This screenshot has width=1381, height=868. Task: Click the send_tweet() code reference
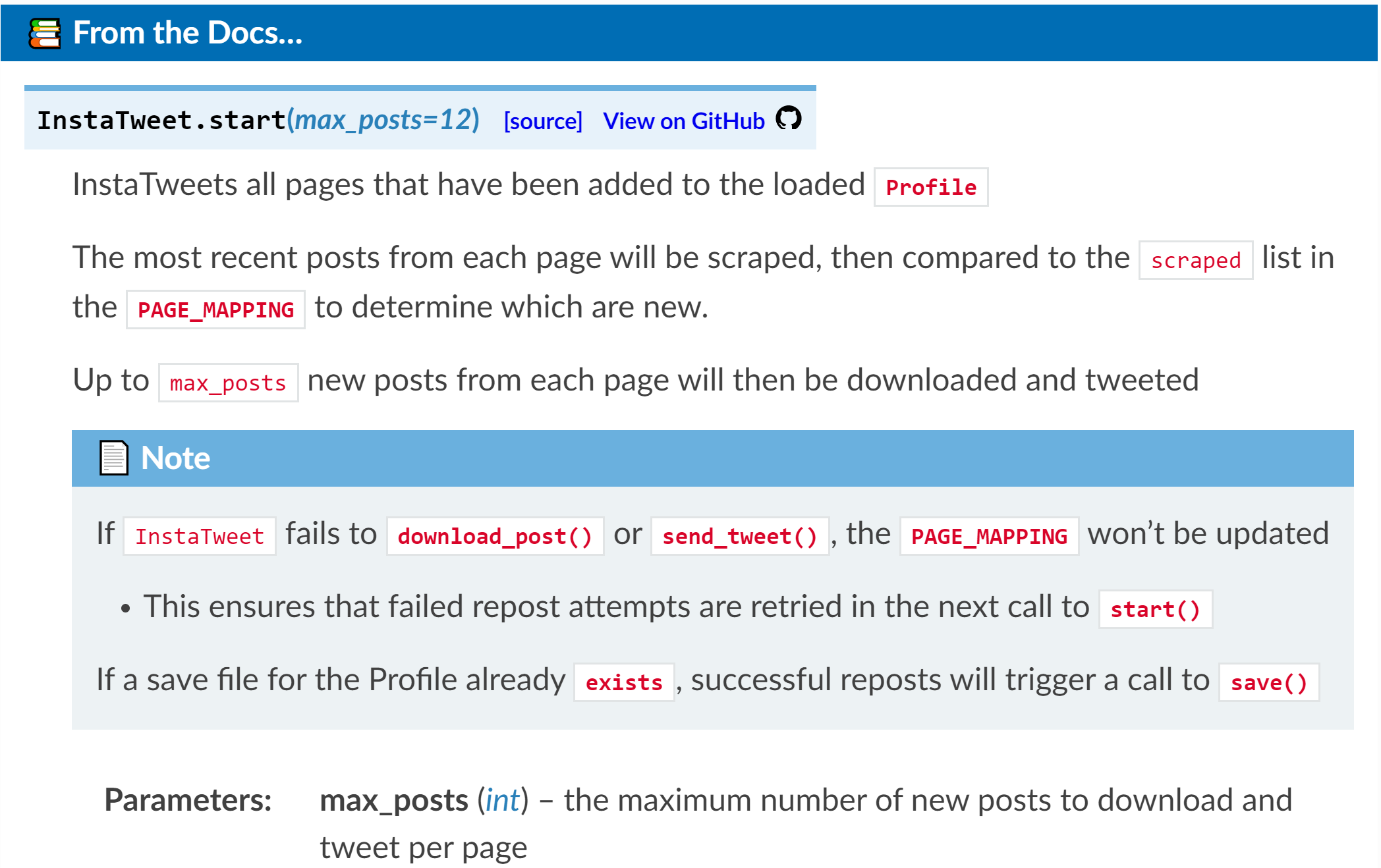coord(739,536)
